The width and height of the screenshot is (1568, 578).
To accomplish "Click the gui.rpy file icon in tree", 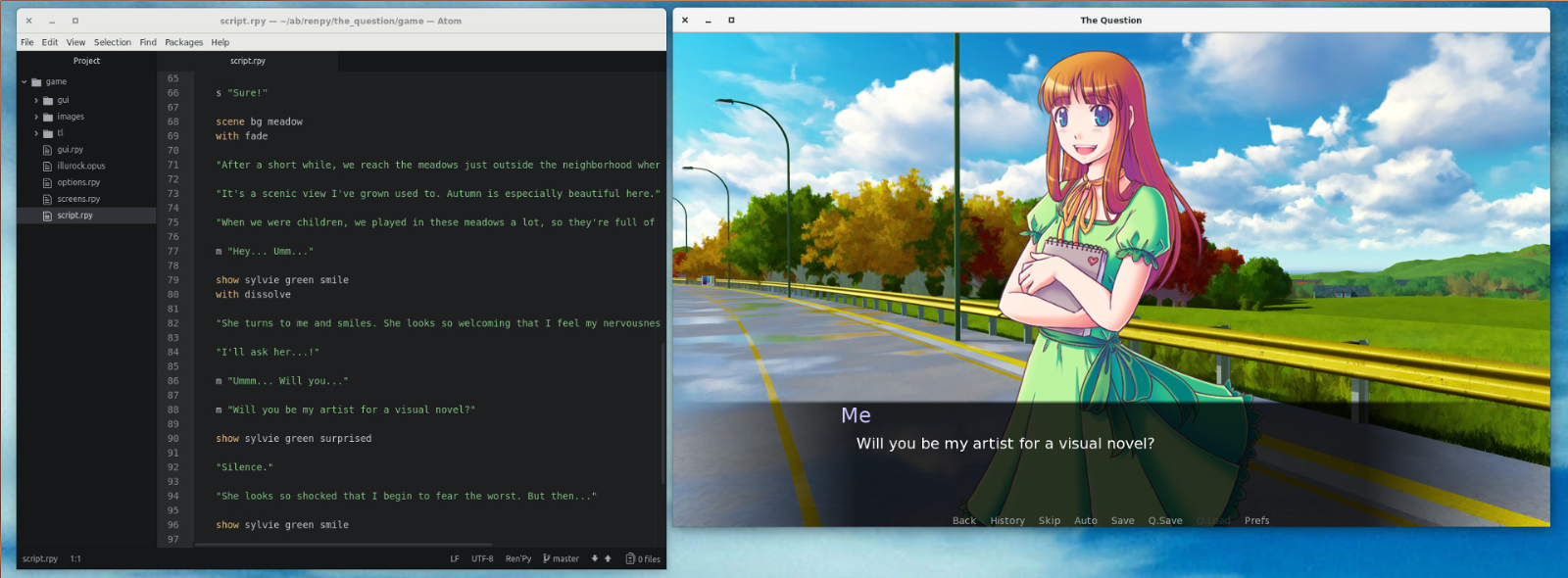I will (47, 150).
